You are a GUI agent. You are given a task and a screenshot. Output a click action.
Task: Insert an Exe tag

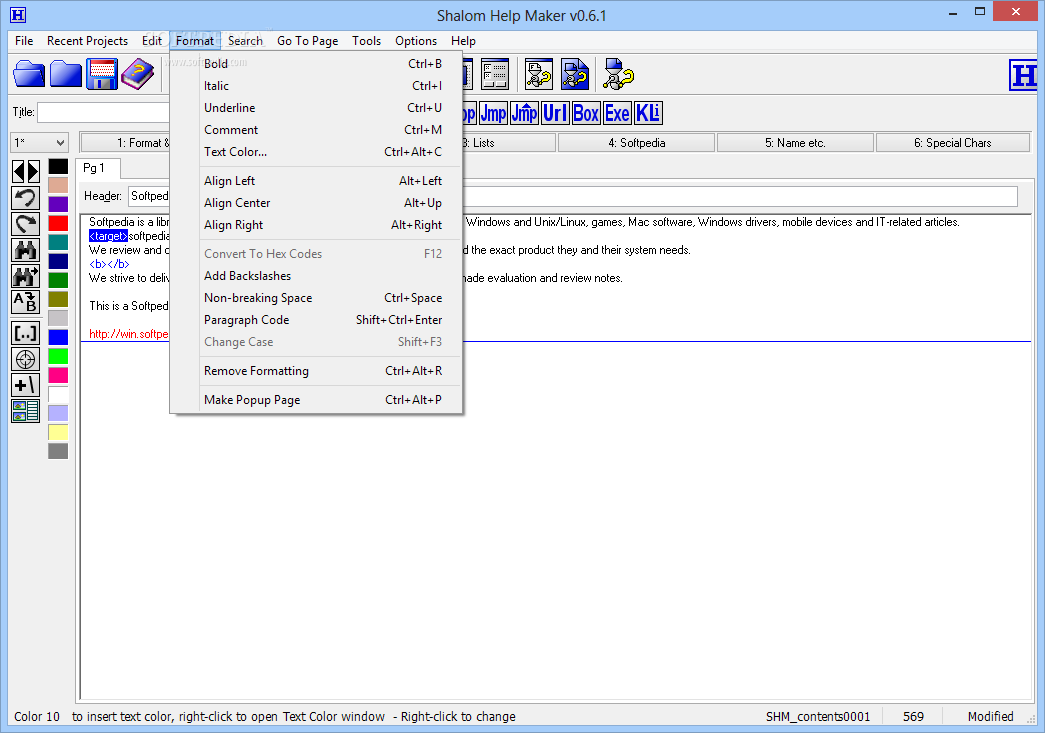[617, 113]
